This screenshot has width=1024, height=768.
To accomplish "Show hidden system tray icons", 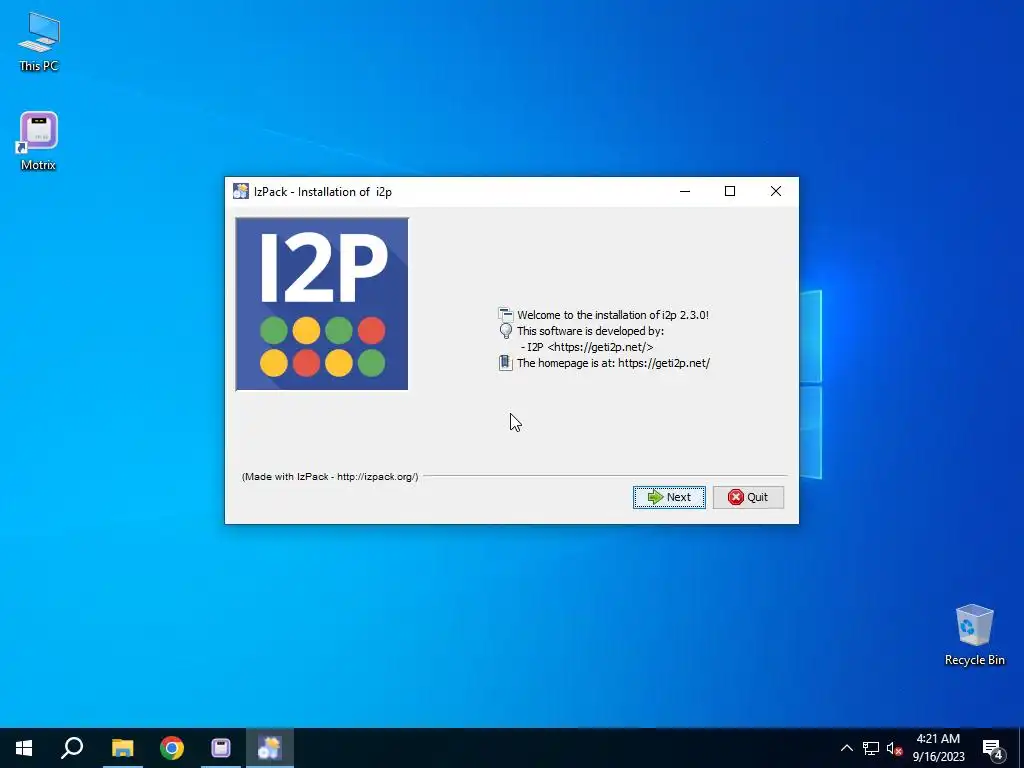I will coord(846,748).
